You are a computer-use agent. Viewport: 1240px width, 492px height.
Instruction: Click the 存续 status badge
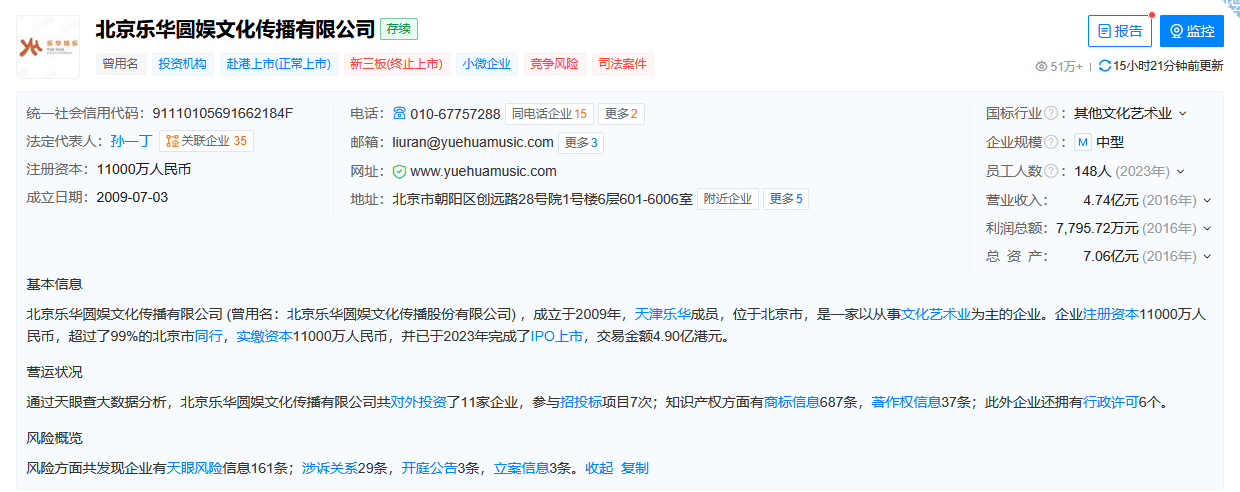[399, 29]
